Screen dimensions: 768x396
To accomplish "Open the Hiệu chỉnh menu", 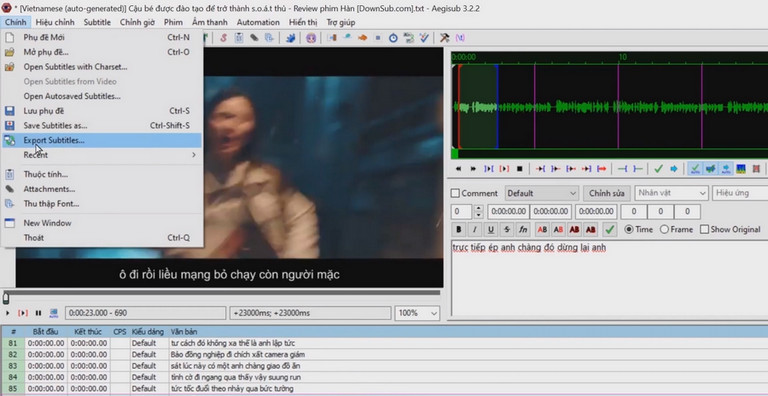I will (x=55, y=22).
